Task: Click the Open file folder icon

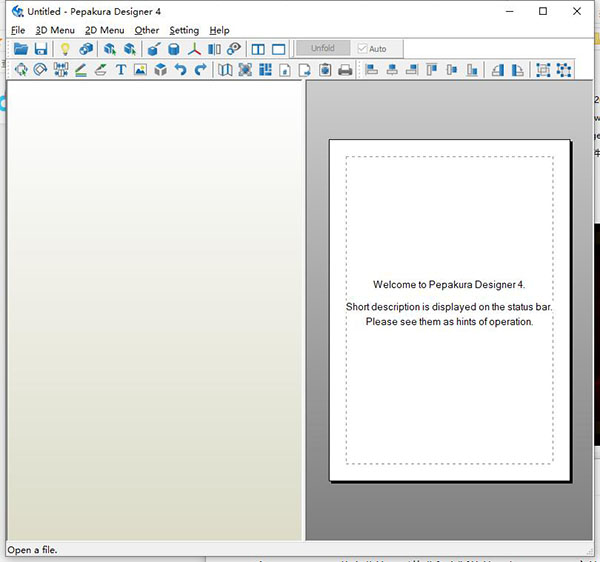Action: [21, 49]
